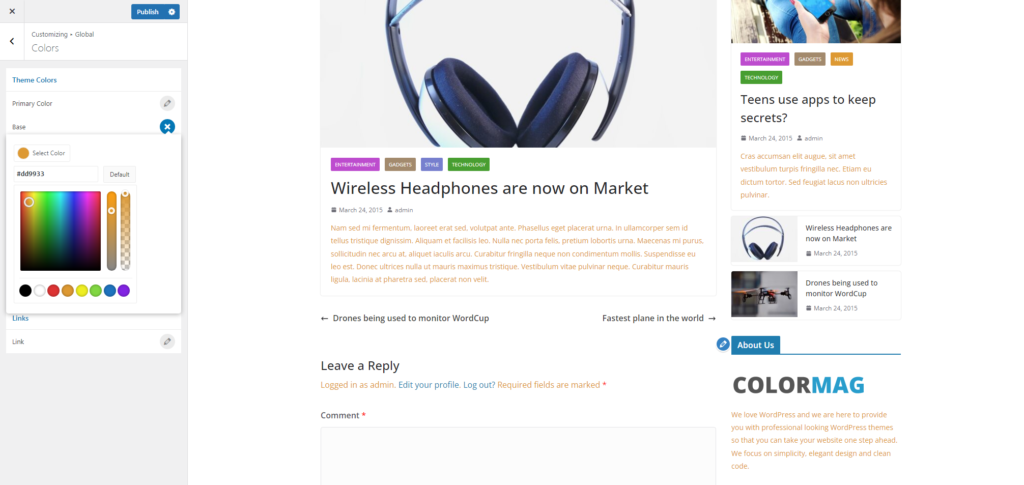Image resolution: width=1024 pixels, height=485 pixels.
Task: Open Drones being used thumbnail in sidebar
Action: 764,294
